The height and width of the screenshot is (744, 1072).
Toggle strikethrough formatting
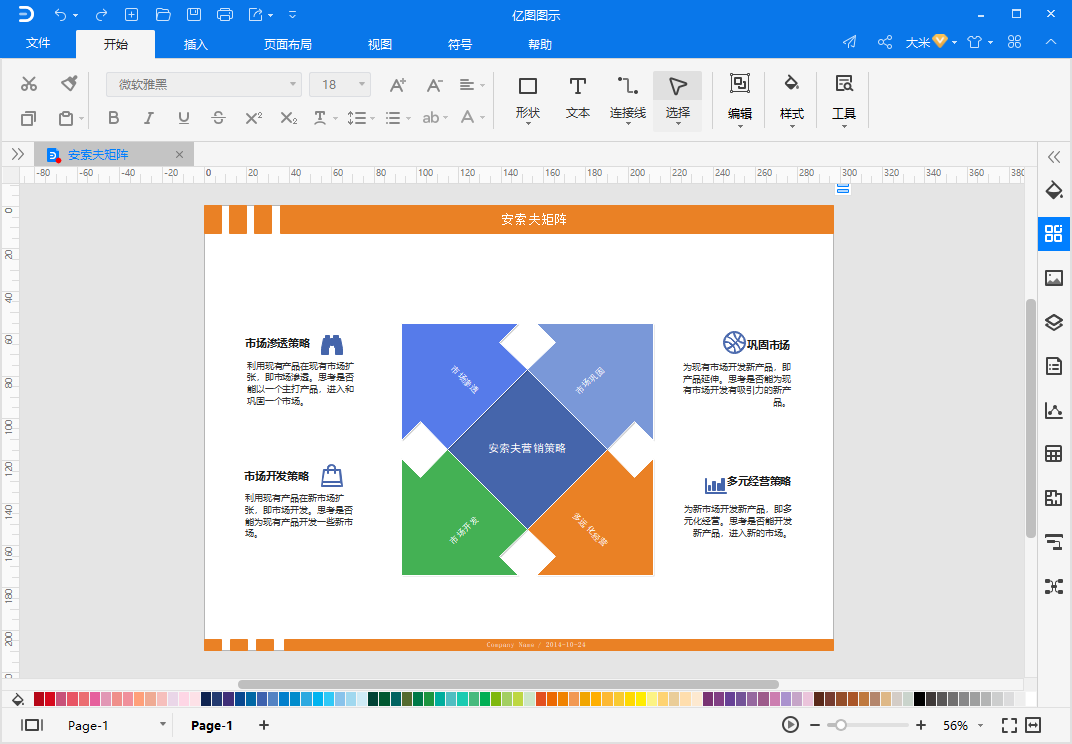(x=218, y=118)
